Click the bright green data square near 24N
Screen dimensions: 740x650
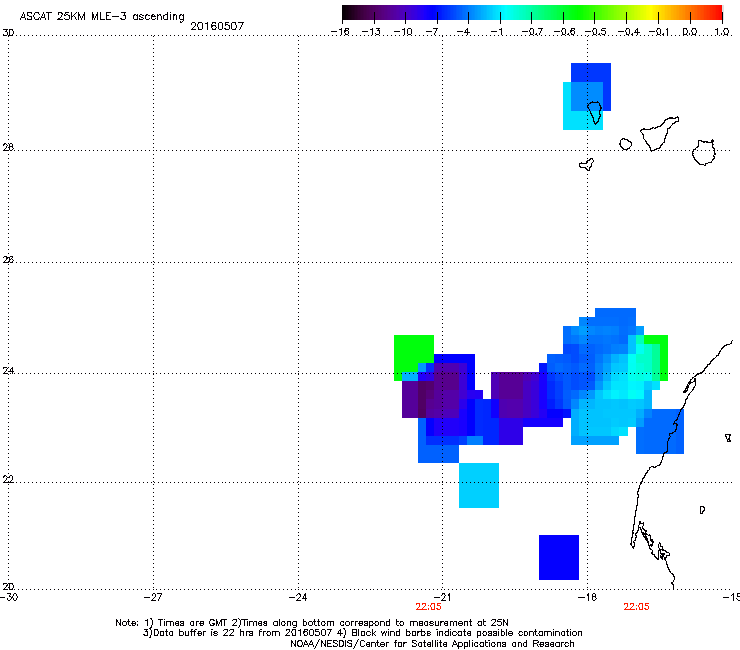coord(412,352)
